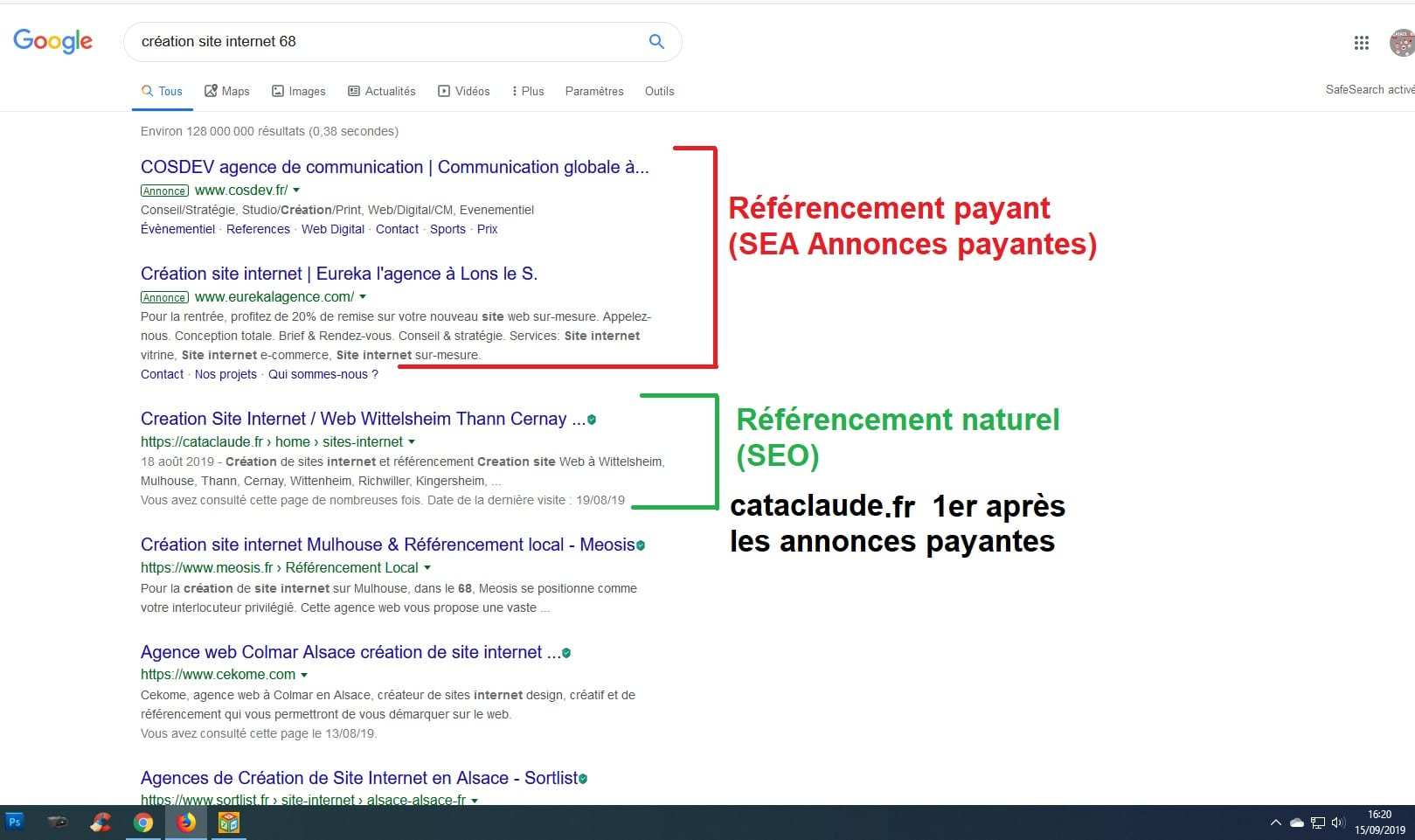This screenshot has height=840, width=1415.
Task: Show hidden system tray icons
Action: (1275, 823)
